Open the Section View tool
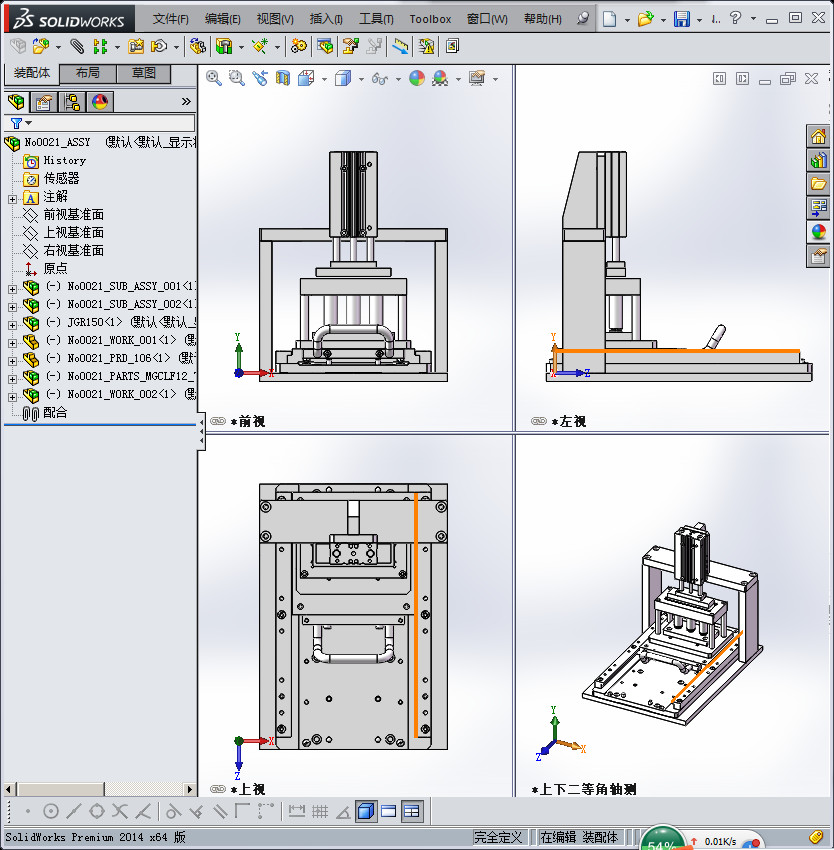834x850 pixels. click(x=283, y=78)
